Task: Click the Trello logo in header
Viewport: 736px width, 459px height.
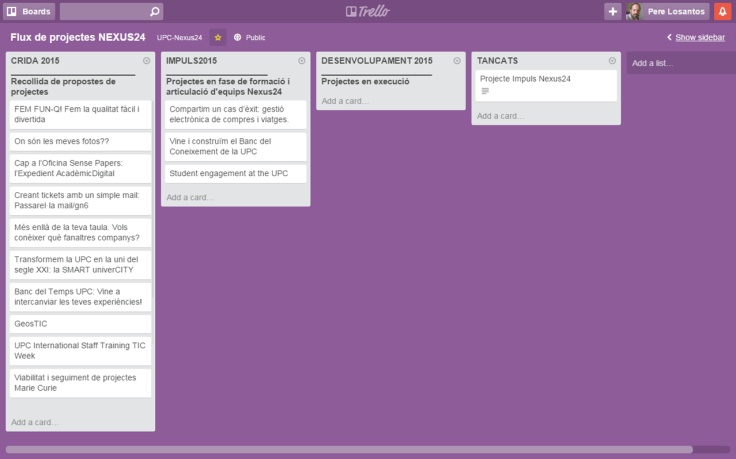Action: click(x=367, y=11)
